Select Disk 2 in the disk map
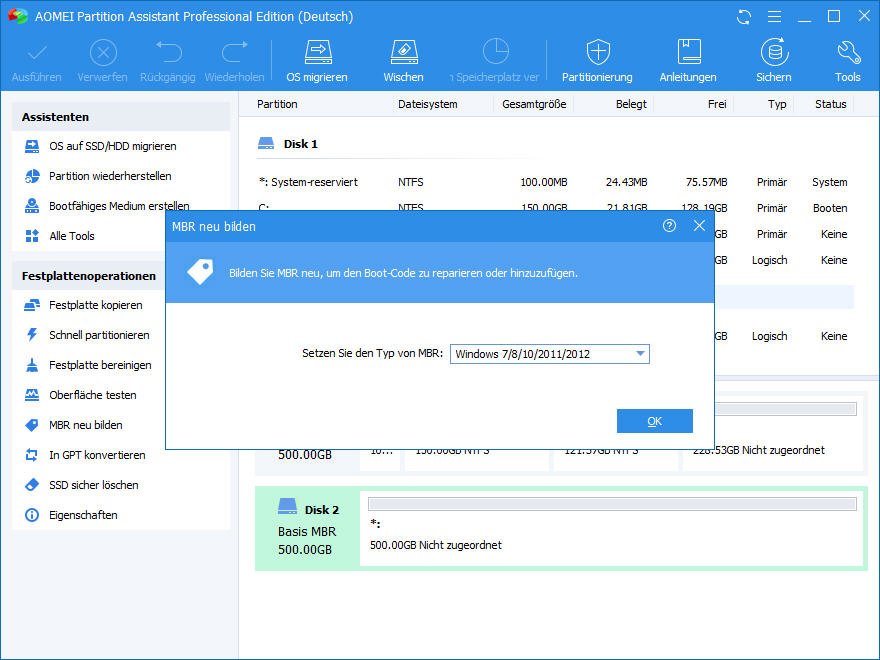Screen dimensions: 880x660 (x=307, y=529)
